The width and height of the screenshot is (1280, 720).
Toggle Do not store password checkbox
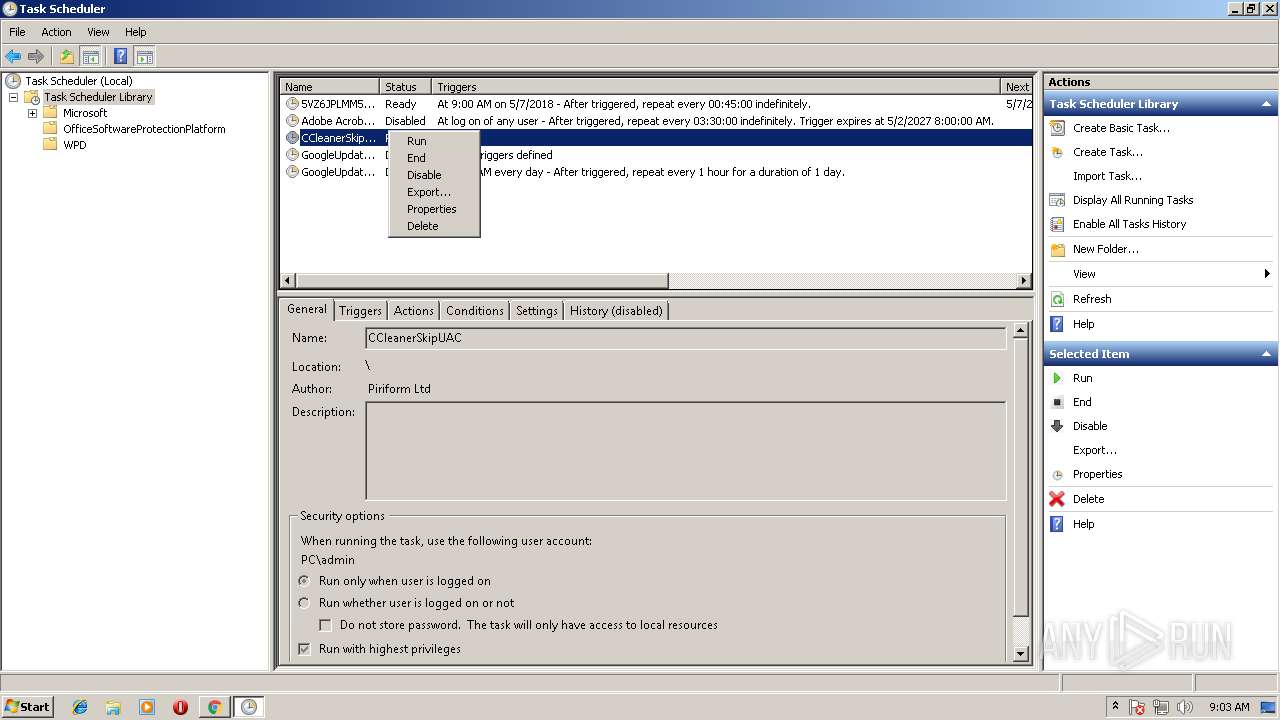[326, 625]
